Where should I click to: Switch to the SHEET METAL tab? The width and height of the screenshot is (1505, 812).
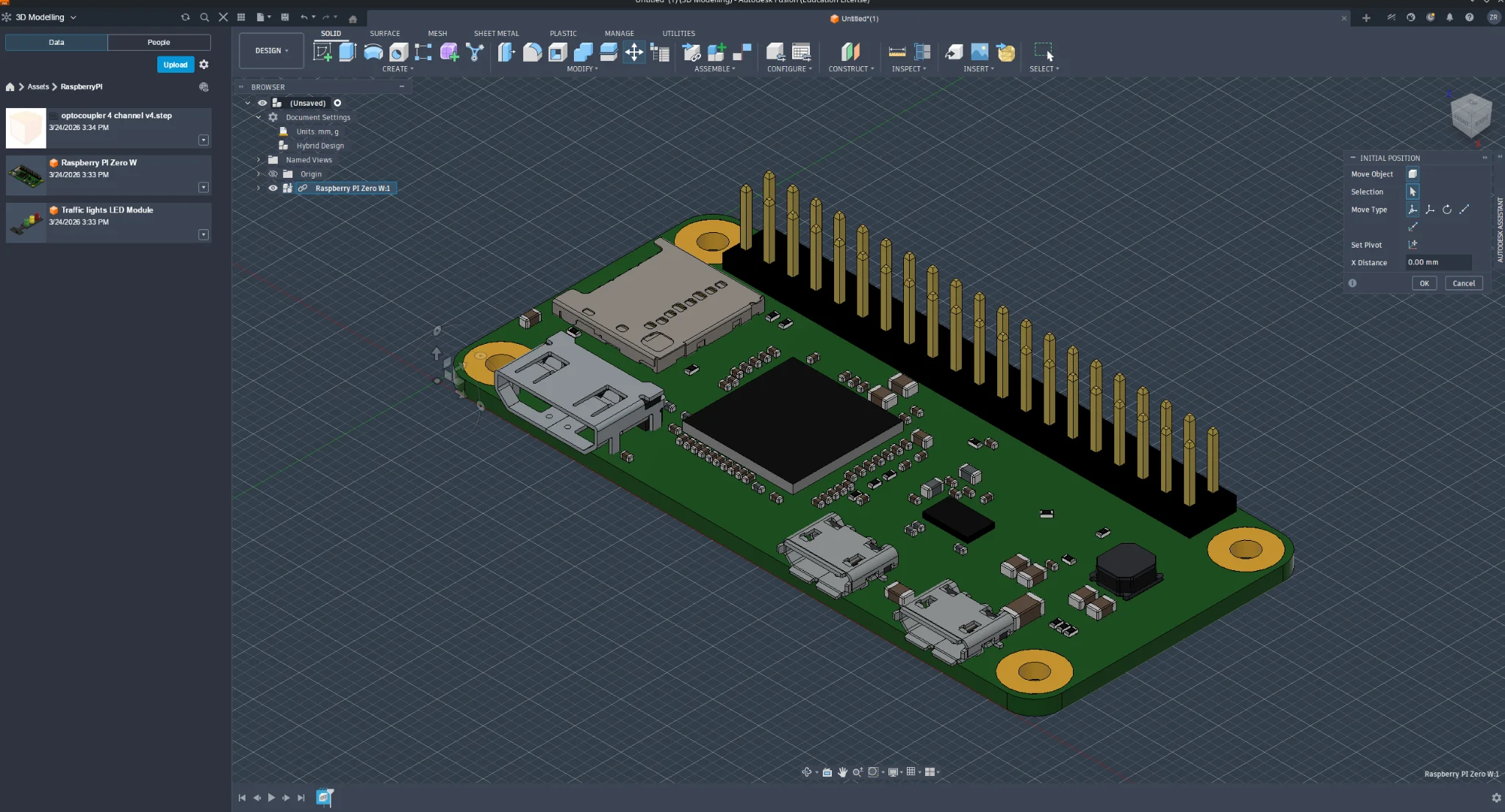(496, 33)
